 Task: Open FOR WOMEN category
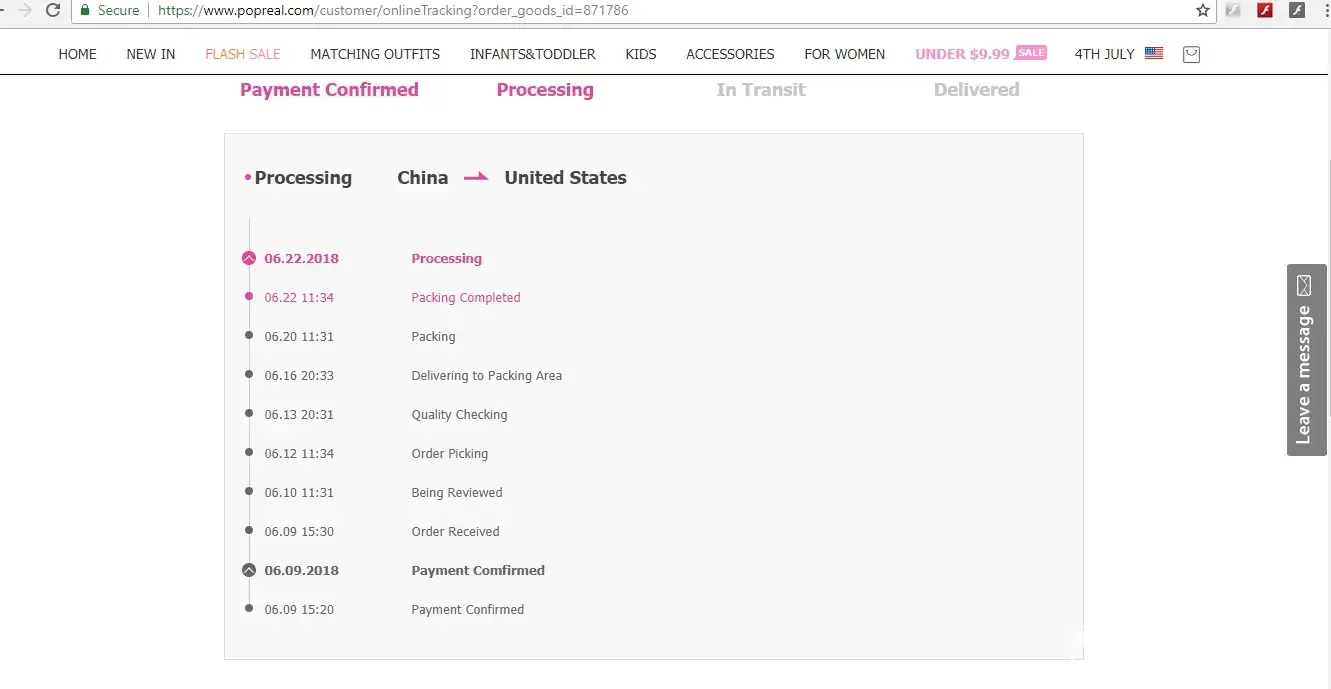844,54
